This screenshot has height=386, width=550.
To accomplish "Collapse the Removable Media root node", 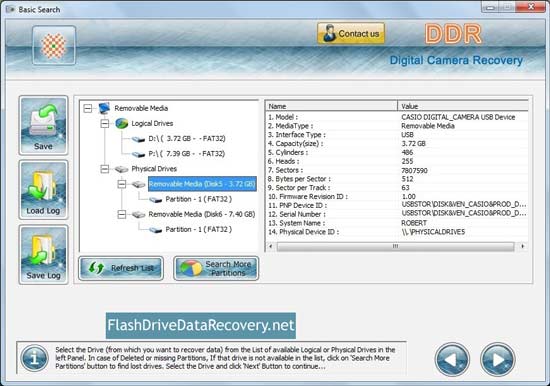I will [x=88, y=108].
